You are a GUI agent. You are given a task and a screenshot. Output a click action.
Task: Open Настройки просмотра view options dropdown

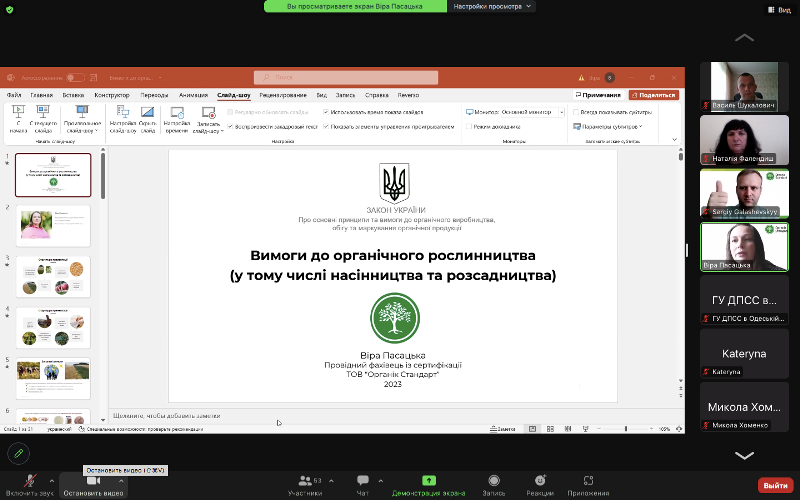(x=492, y=6)
